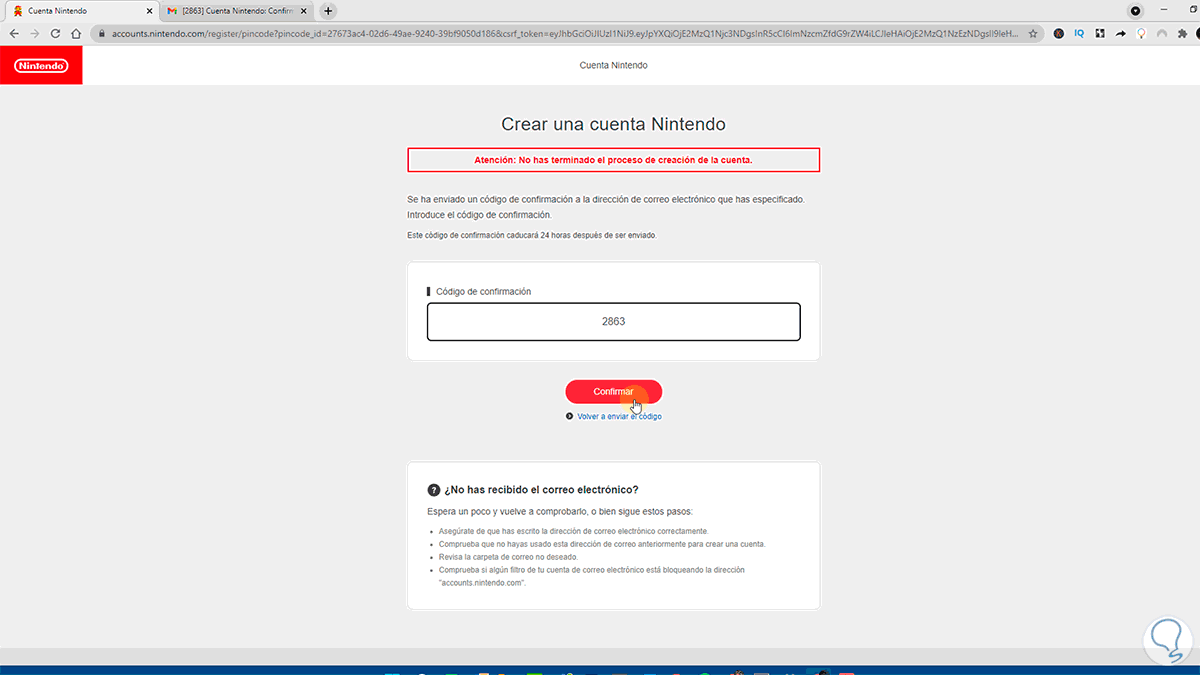Click the browser forward arrow
Screen dimensions: 1200x675
(34, 33)
